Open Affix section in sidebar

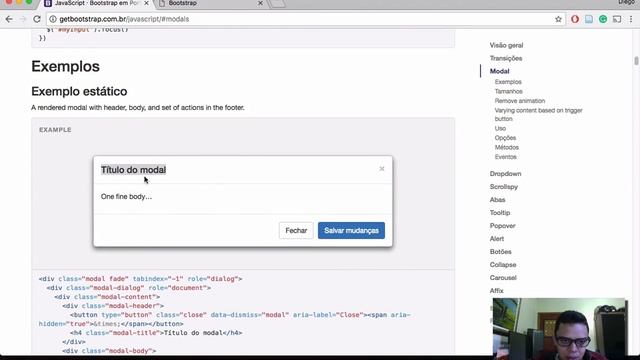tap(496, 291)
